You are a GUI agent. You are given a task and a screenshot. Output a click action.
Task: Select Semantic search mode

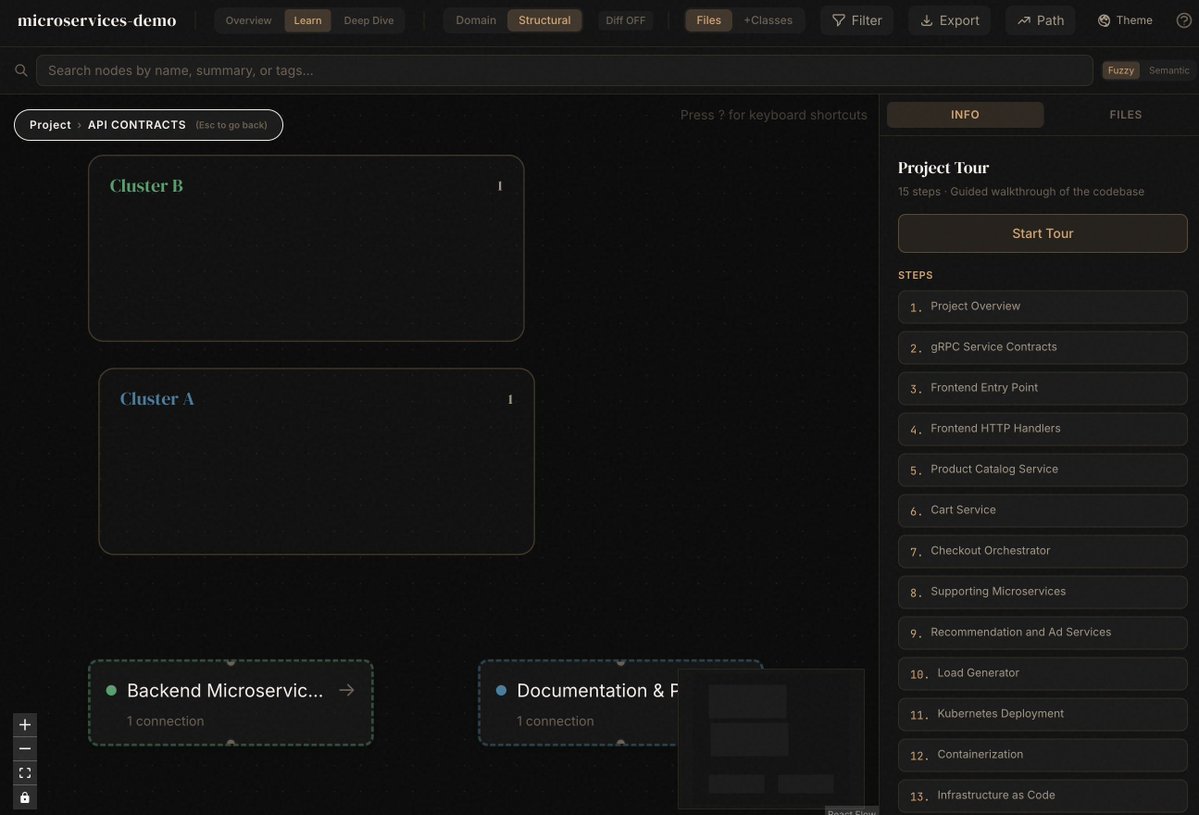pyautogui.click(x=1168, y=70)
